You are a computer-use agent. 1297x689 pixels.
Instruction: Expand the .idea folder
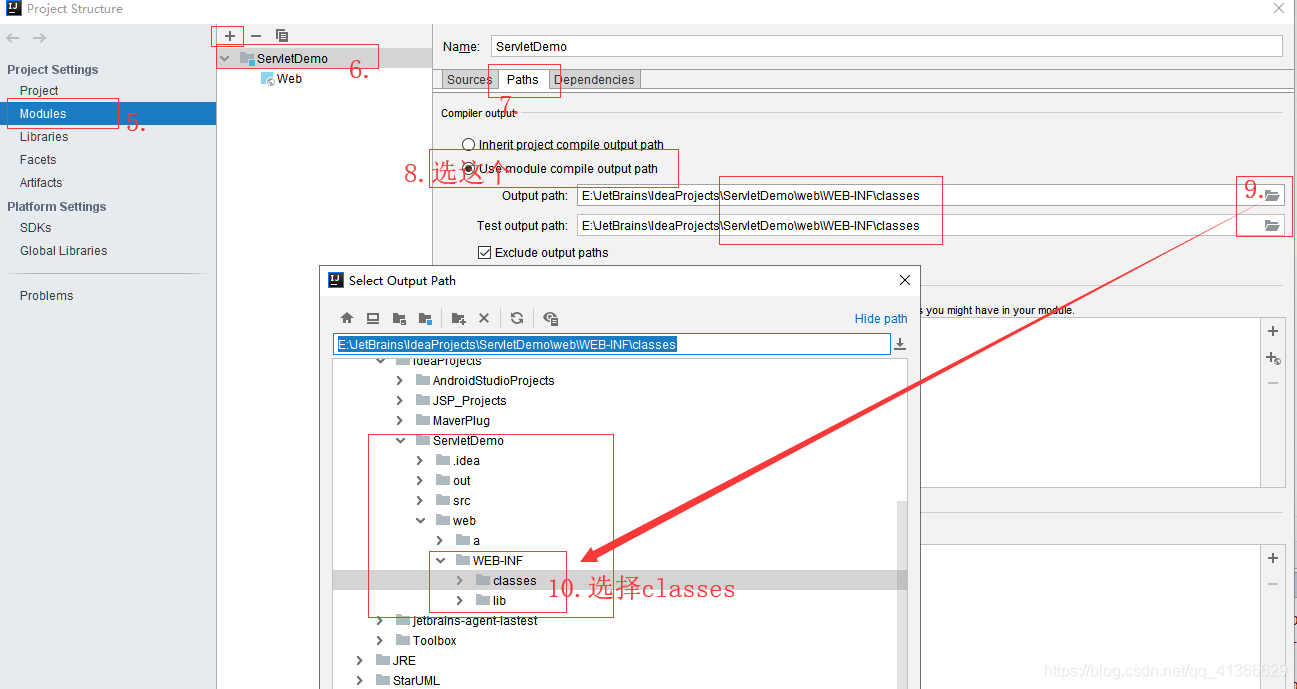coord(419,461)
